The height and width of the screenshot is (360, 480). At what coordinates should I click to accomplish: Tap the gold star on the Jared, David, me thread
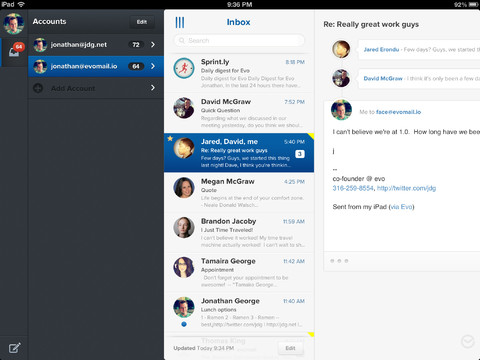click(170, 138)
